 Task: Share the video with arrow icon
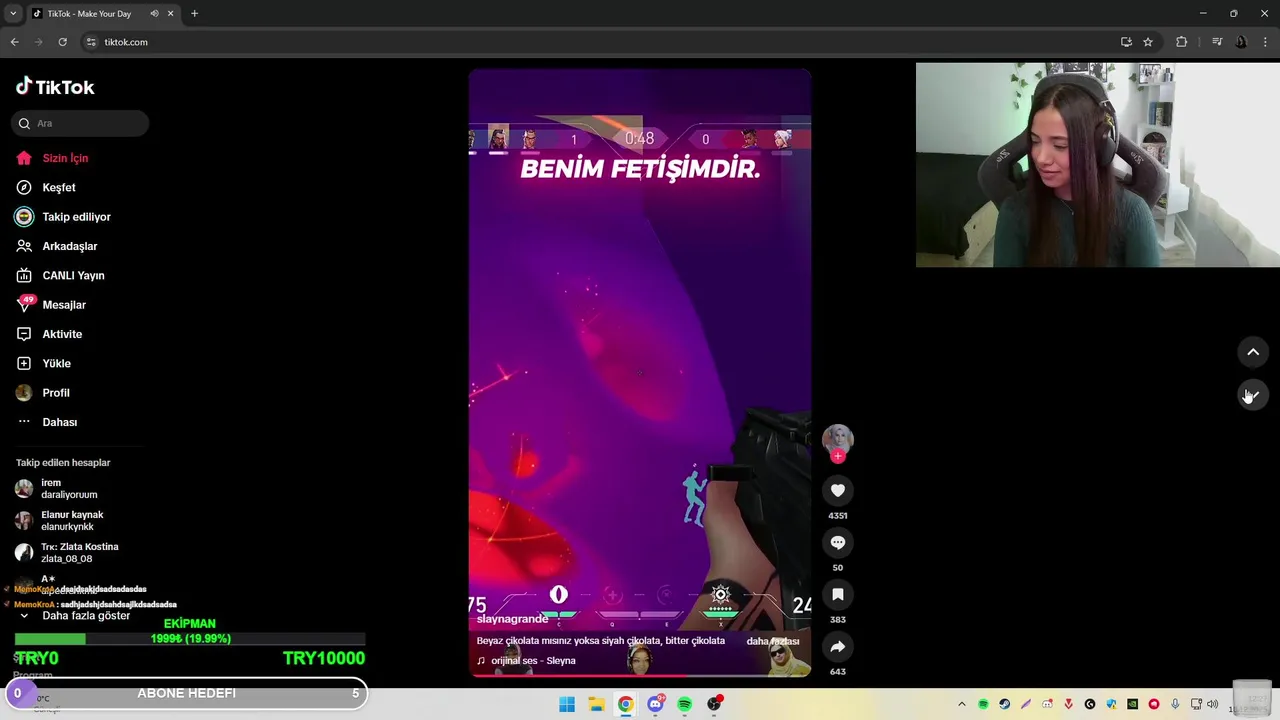coord(838,646)
